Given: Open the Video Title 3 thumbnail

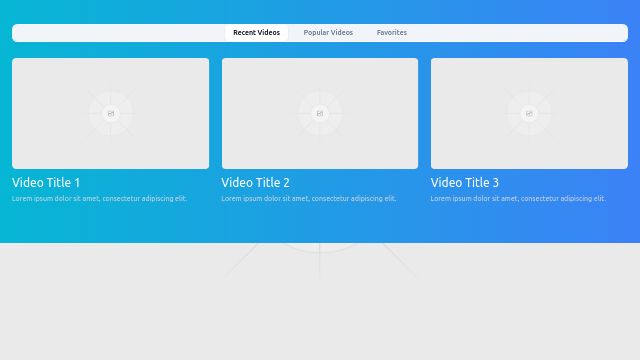Looking at the screenshot, I should (529, 113).
